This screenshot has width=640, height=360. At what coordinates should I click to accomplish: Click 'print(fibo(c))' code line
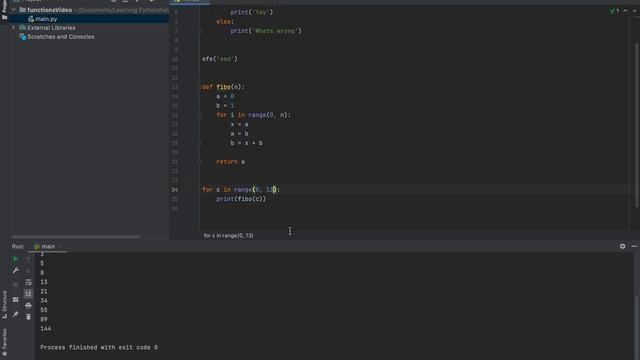pos(241,199)
